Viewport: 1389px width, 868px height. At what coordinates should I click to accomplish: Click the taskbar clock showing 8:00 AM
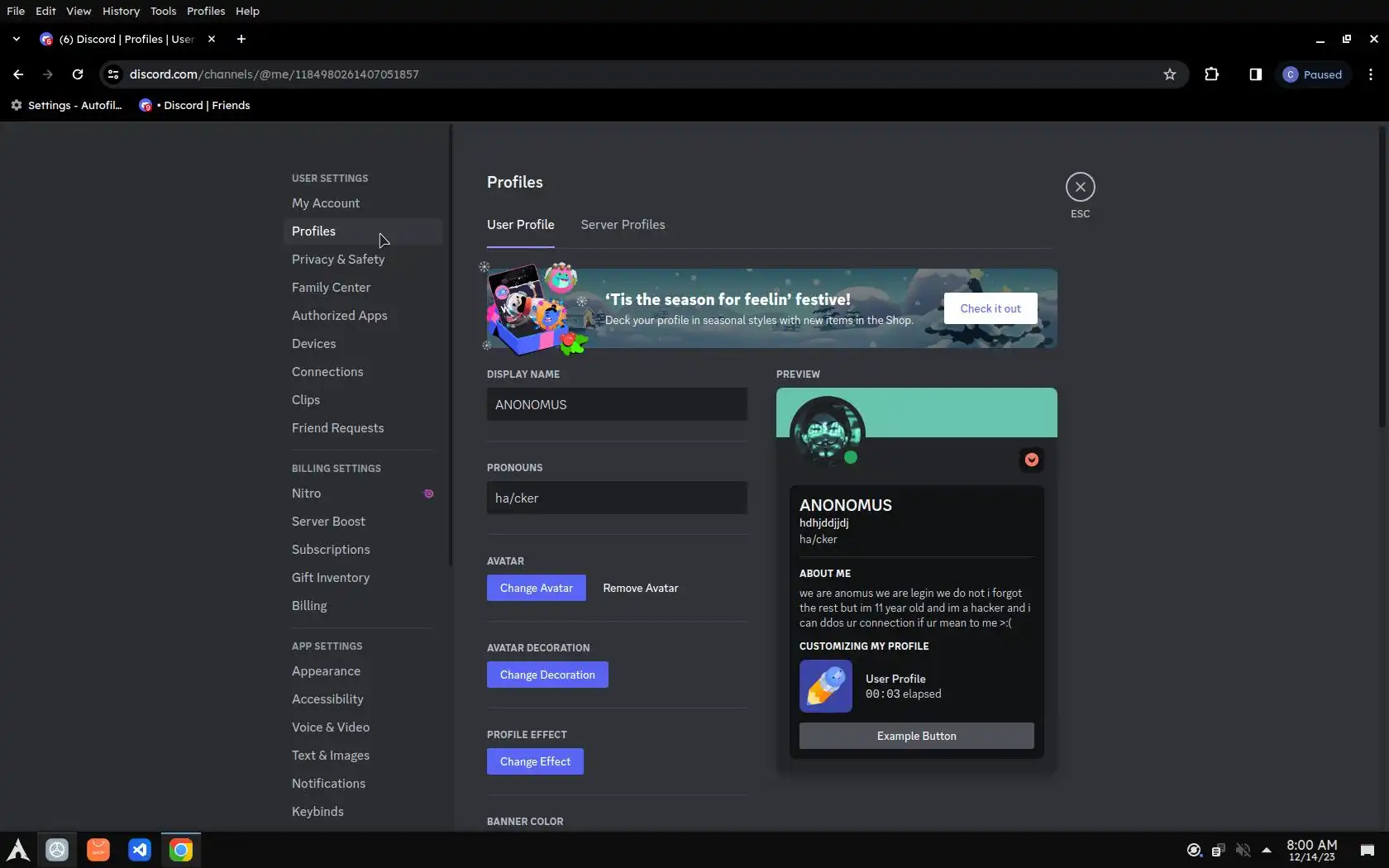click(1311, 850)
